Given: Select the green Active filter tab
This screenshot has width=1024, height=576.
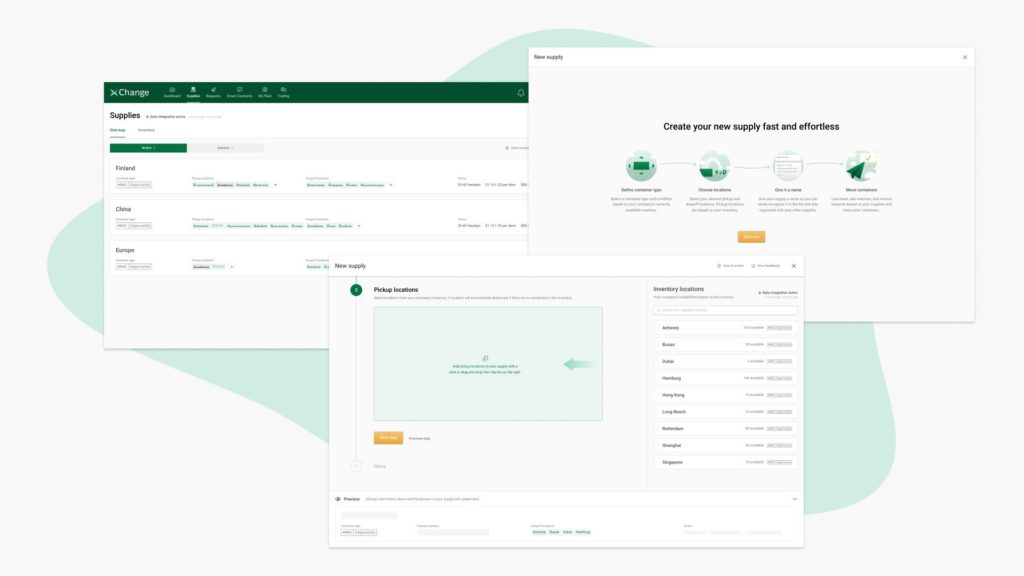Looking at the screenshot, I should pos(148,148).
